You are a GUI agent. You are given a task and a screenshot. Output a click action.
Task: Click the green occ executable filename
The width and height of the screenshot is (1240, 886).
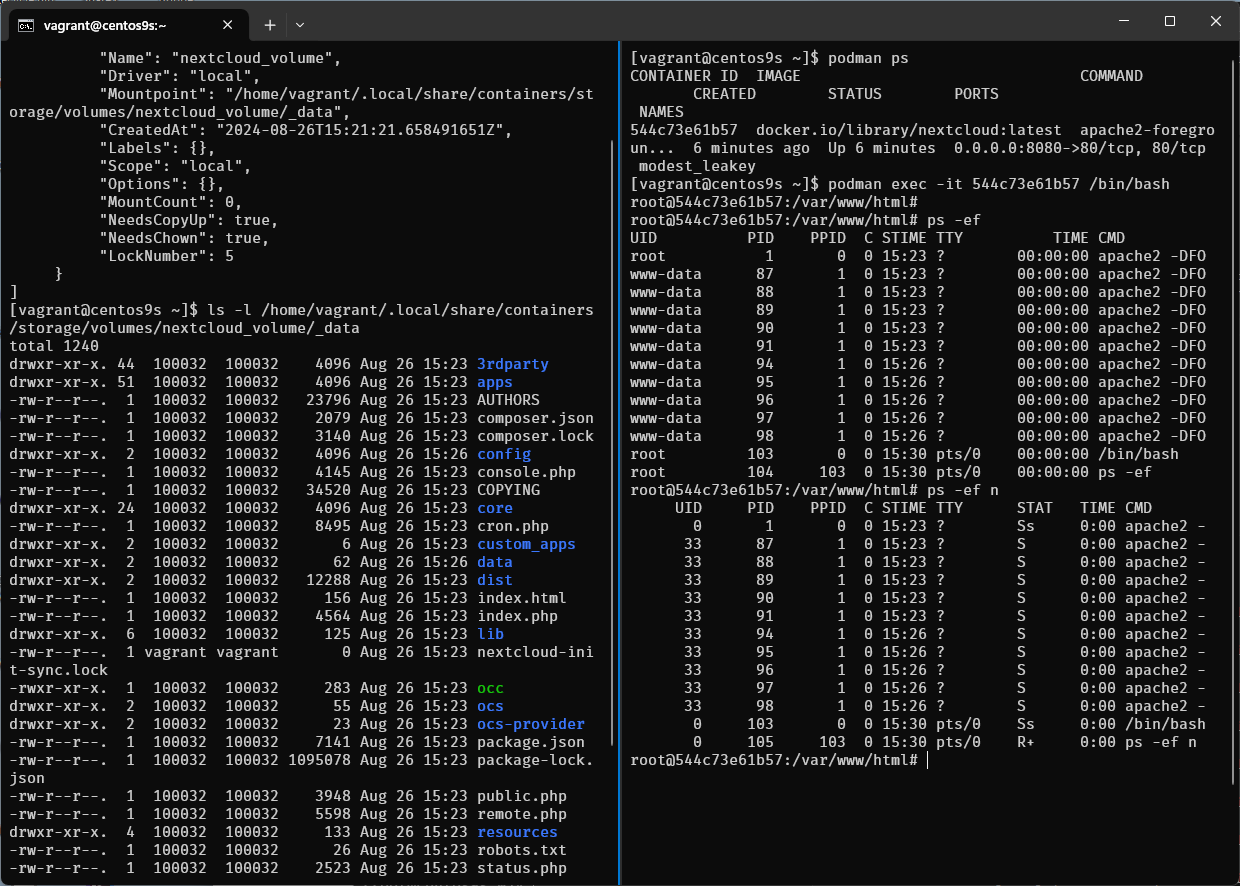tap(490, 688)
